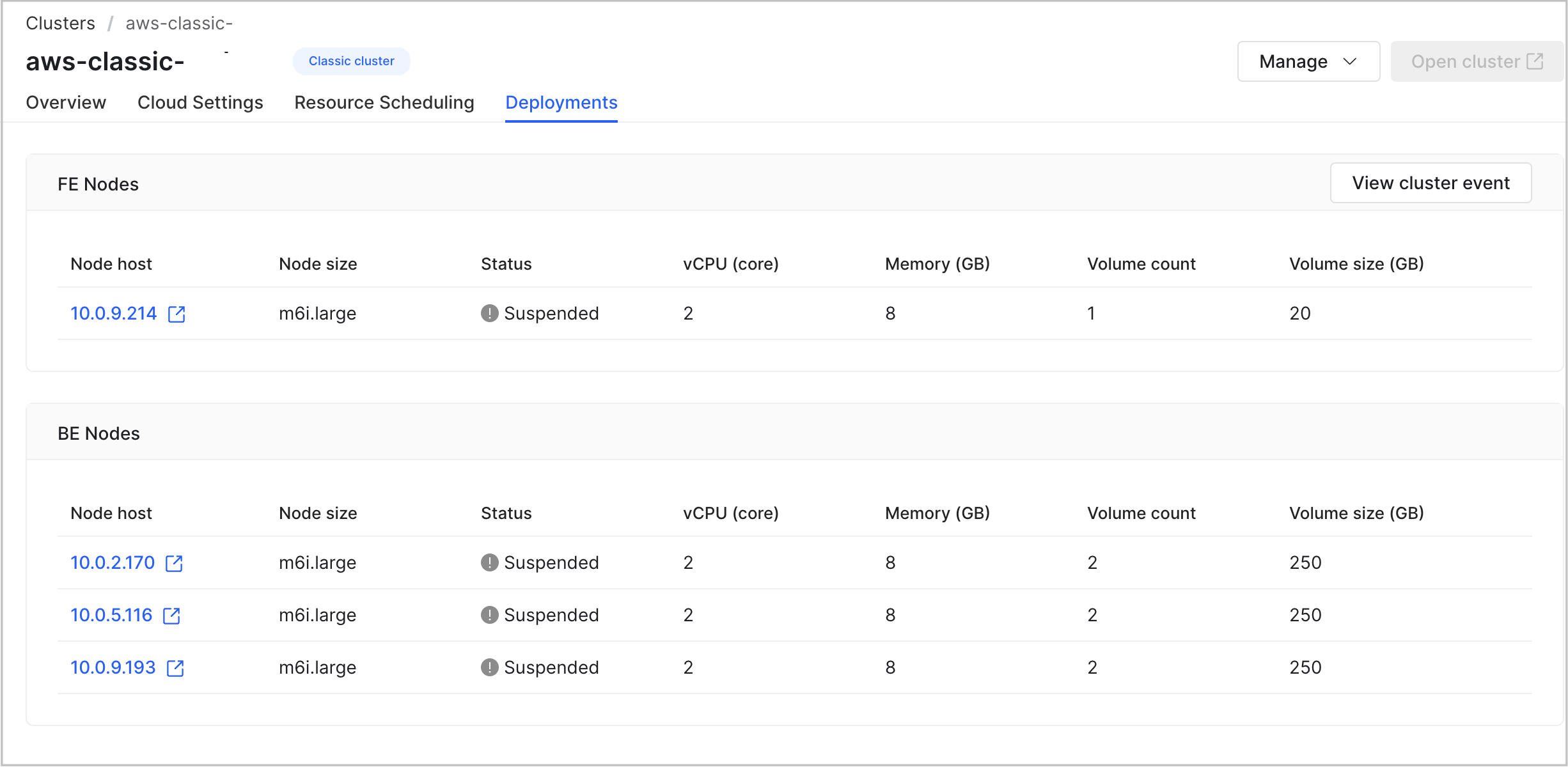Open external link icon beside 10.0.5.116
This screenshot has height=767, width=1568.
[x=171, y=616]
